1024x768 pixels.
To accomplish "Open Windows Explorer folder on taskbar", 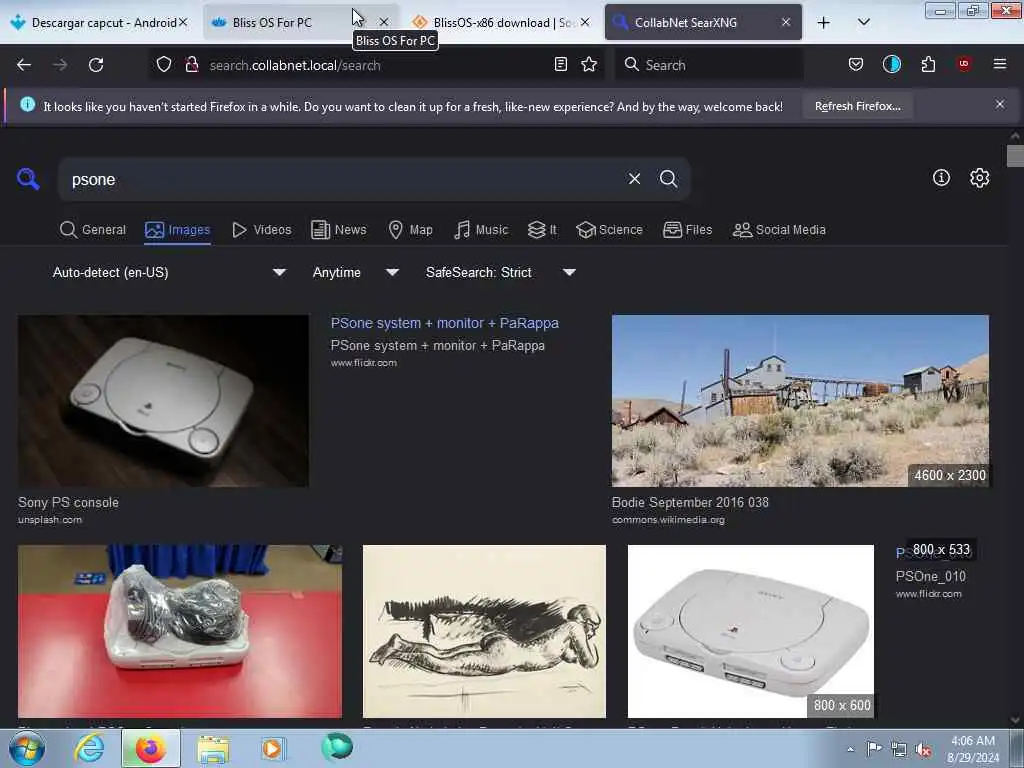I will click(213, 748).
